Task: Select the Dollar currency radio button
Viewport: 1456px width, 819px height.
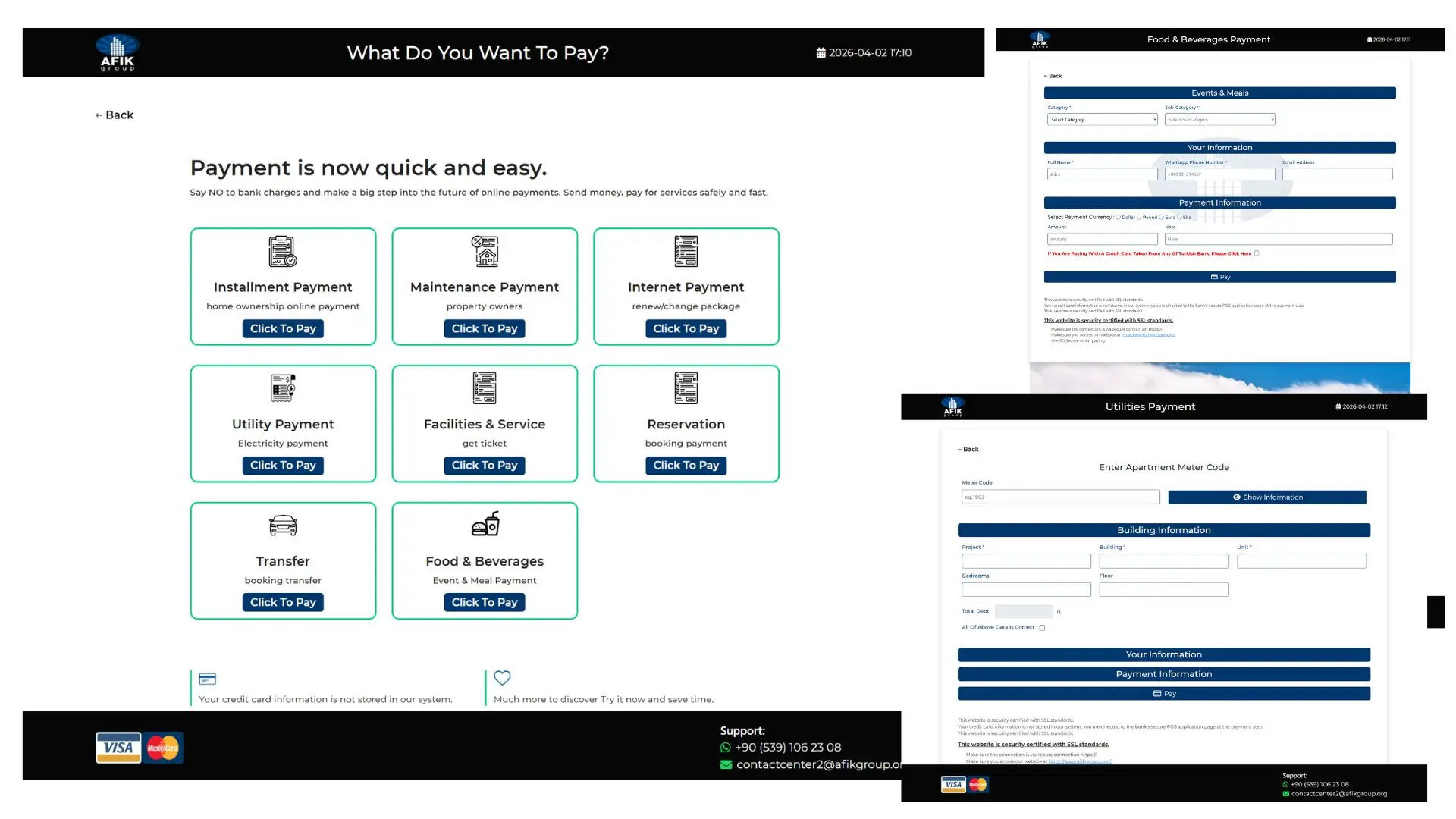Action: point(1118,217)
